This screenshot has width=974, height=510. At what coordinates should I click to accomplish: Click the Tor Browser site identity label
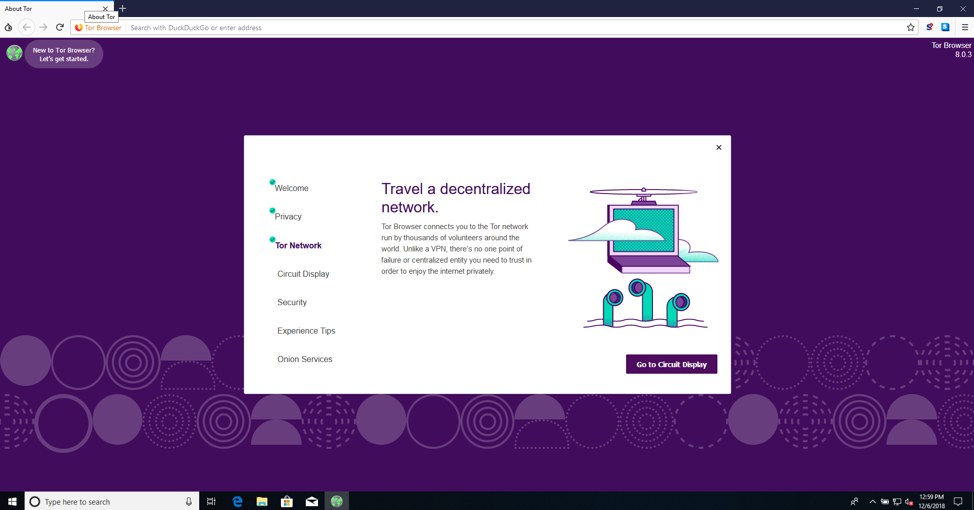click(98, 27)
